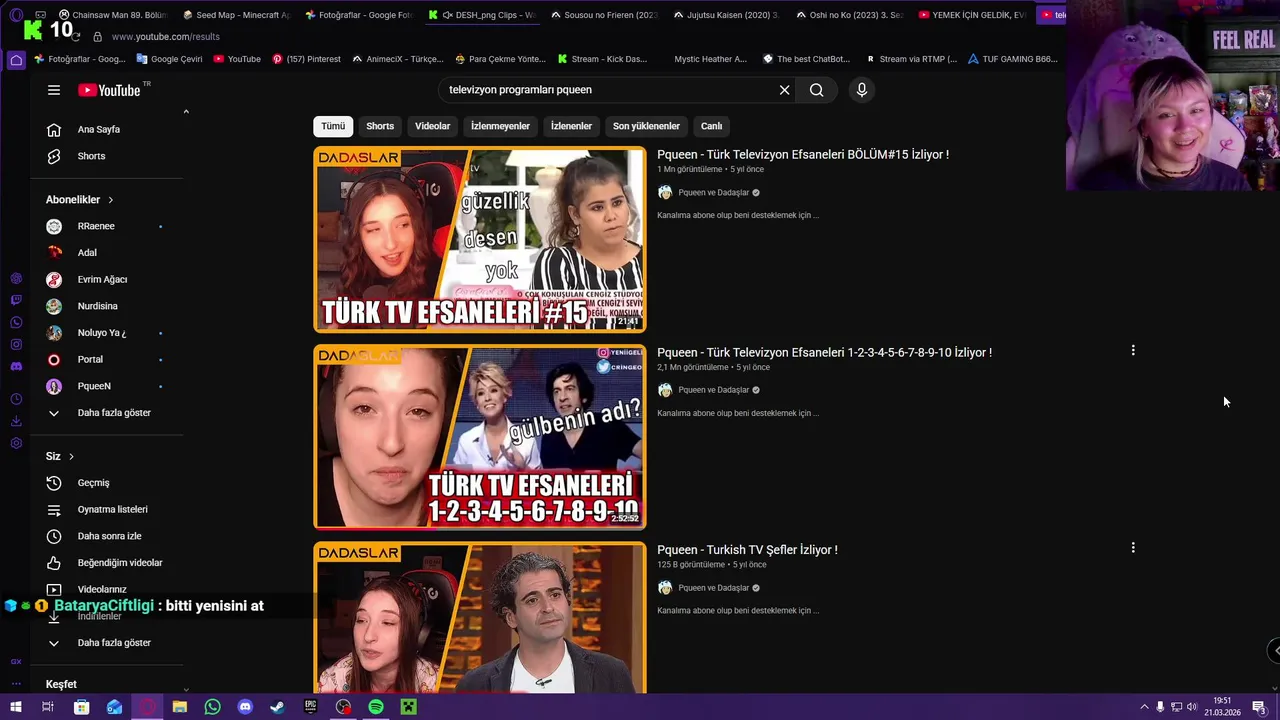The height and width of the screenshot is (720, 1280).
Task: Select the Shorts filter chip
Action: (380, 126)
